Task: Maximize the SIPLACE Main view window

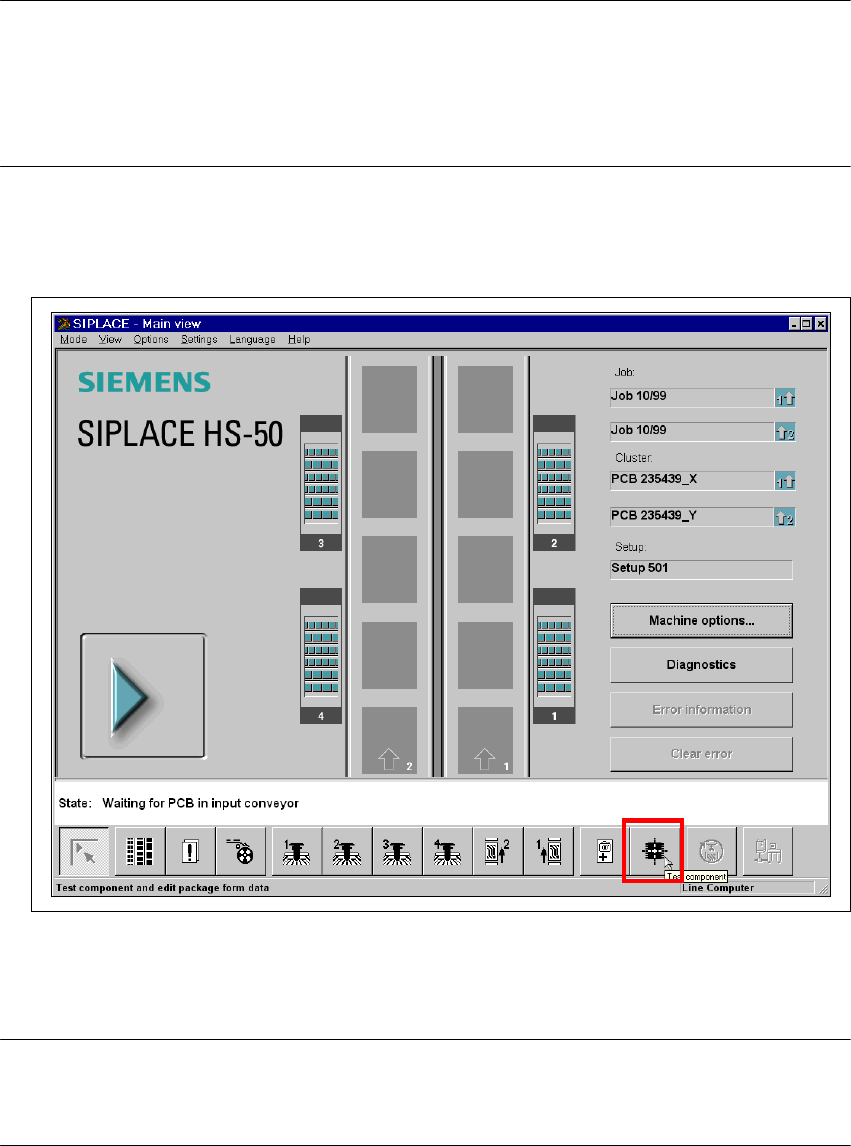Action: 806,324
